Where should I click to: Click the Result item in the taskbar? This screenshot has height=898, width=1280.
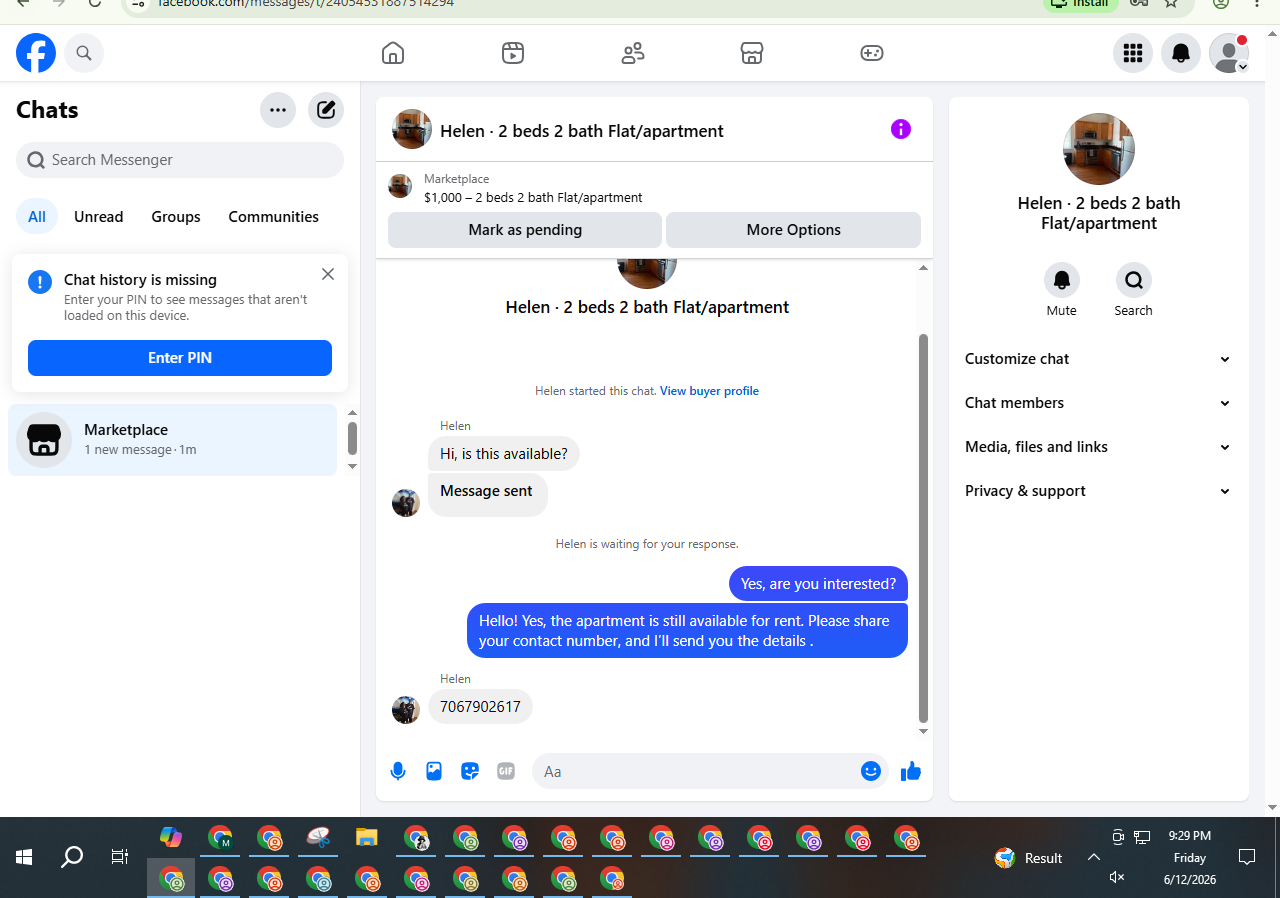1029,858
